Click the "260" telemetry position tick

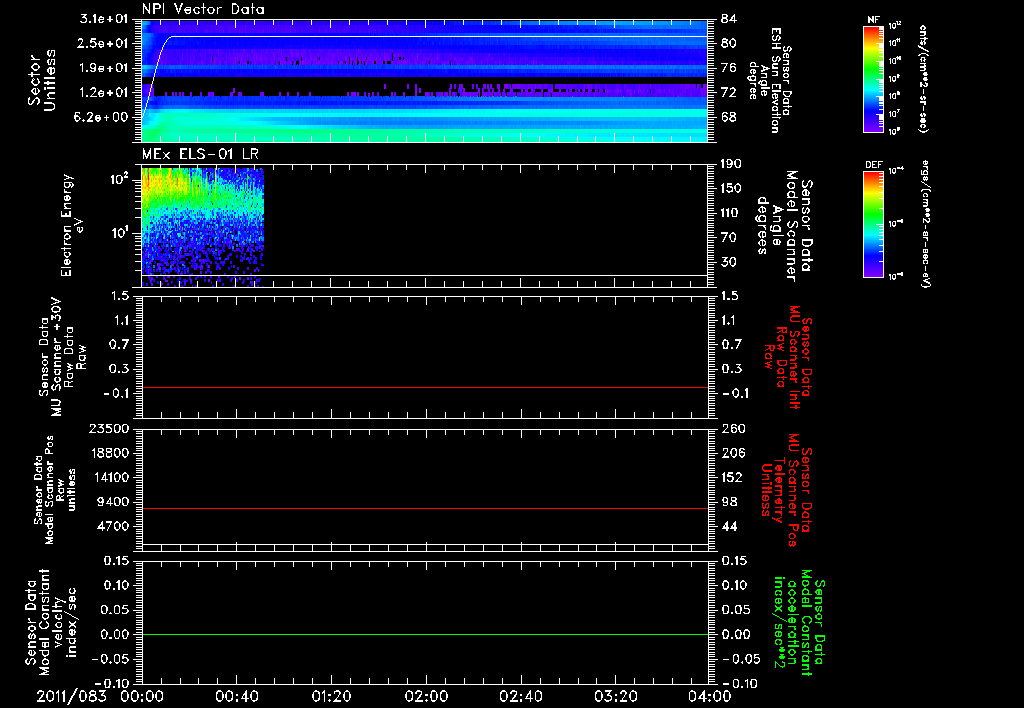tap(732, 428)
